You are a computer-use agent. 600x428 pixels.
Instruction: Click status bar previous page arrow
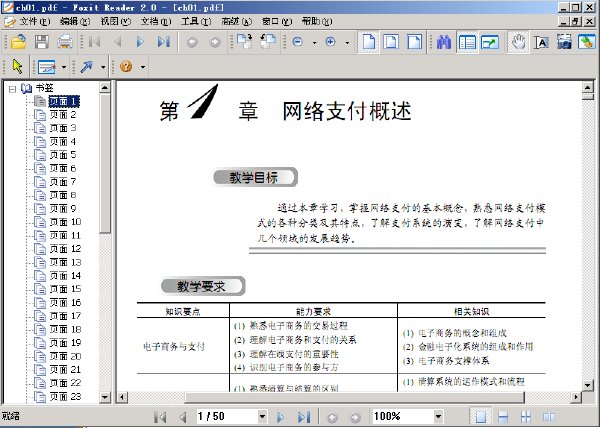pyautogui.click(x=183, y=417)
